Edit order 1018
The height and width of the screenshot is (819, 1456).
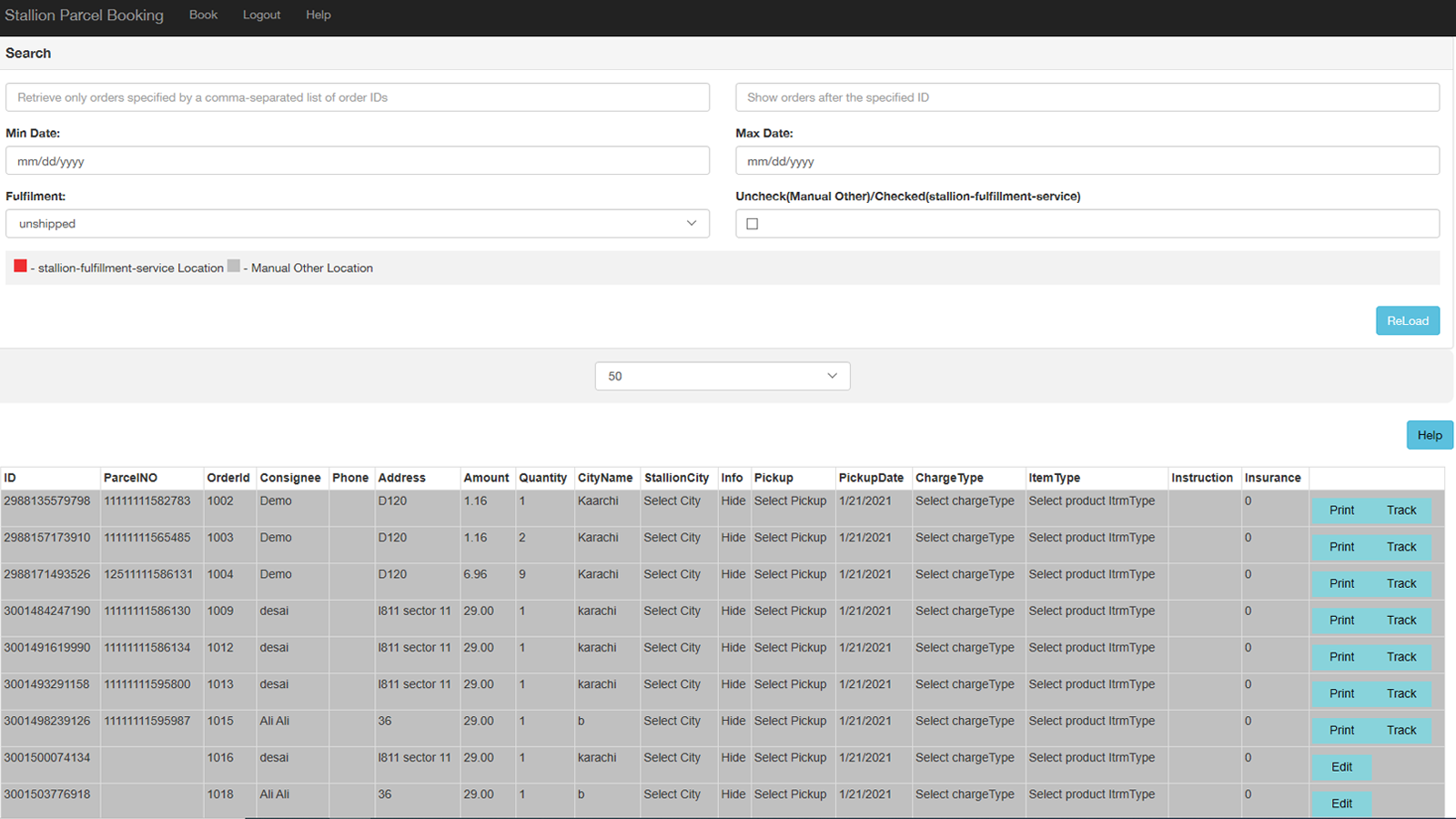point(1341,804)
